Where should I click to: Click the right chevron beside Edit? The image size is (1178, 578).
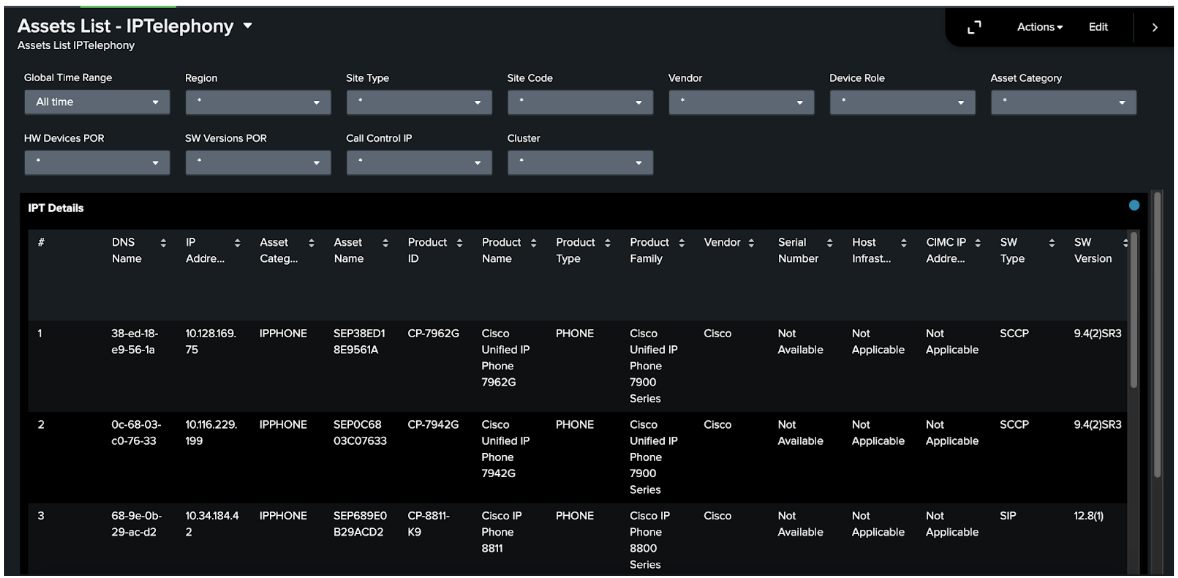(1155, 27)
